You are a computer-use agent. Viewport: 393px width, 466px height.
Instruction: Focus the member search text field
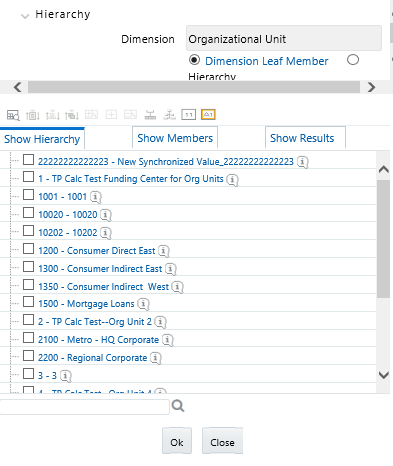click(85, 407)
